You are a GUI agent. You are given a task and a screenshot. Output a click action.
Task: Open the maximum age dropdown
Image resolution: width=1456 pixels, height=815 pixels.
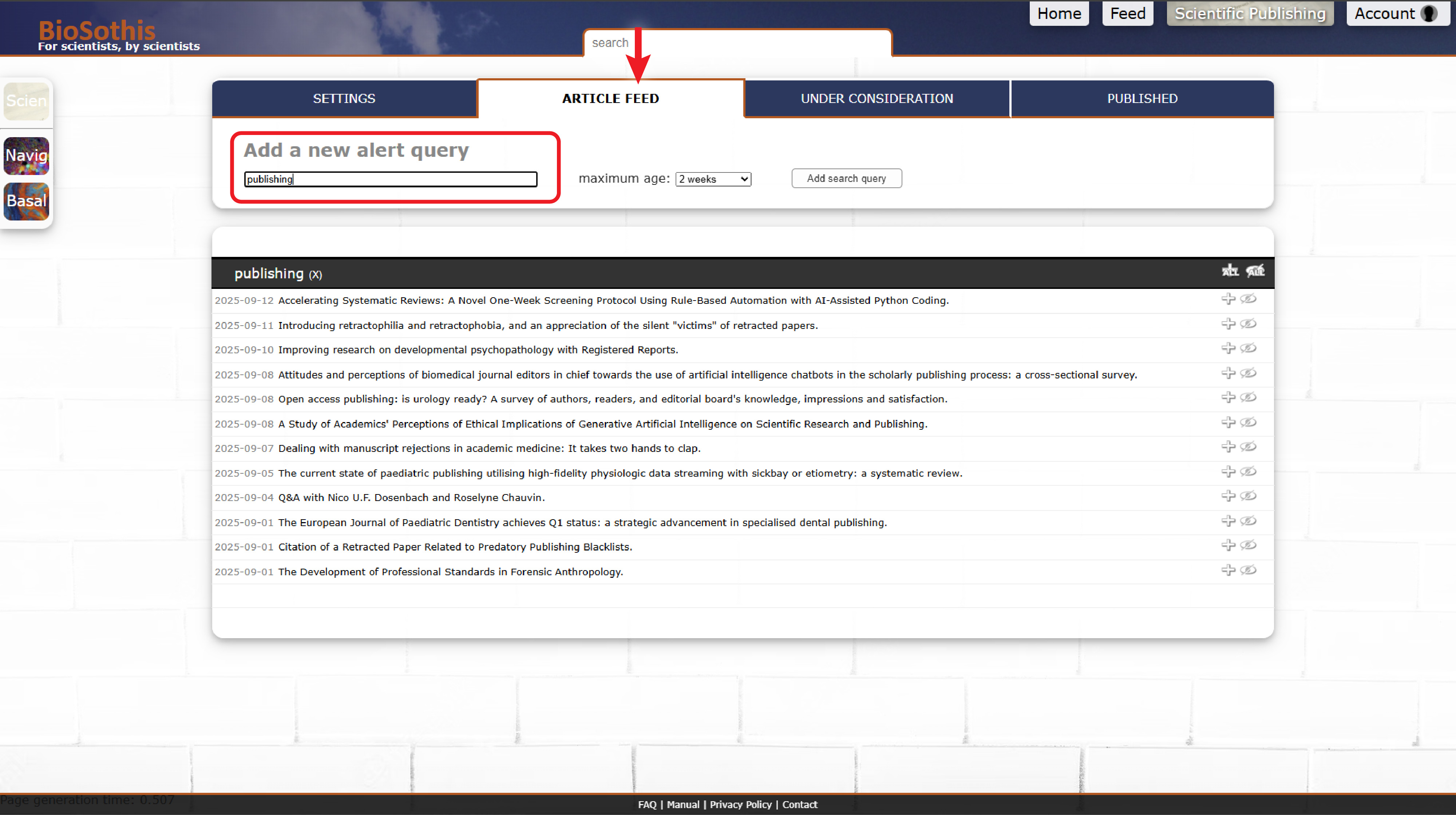coord(713,179)
